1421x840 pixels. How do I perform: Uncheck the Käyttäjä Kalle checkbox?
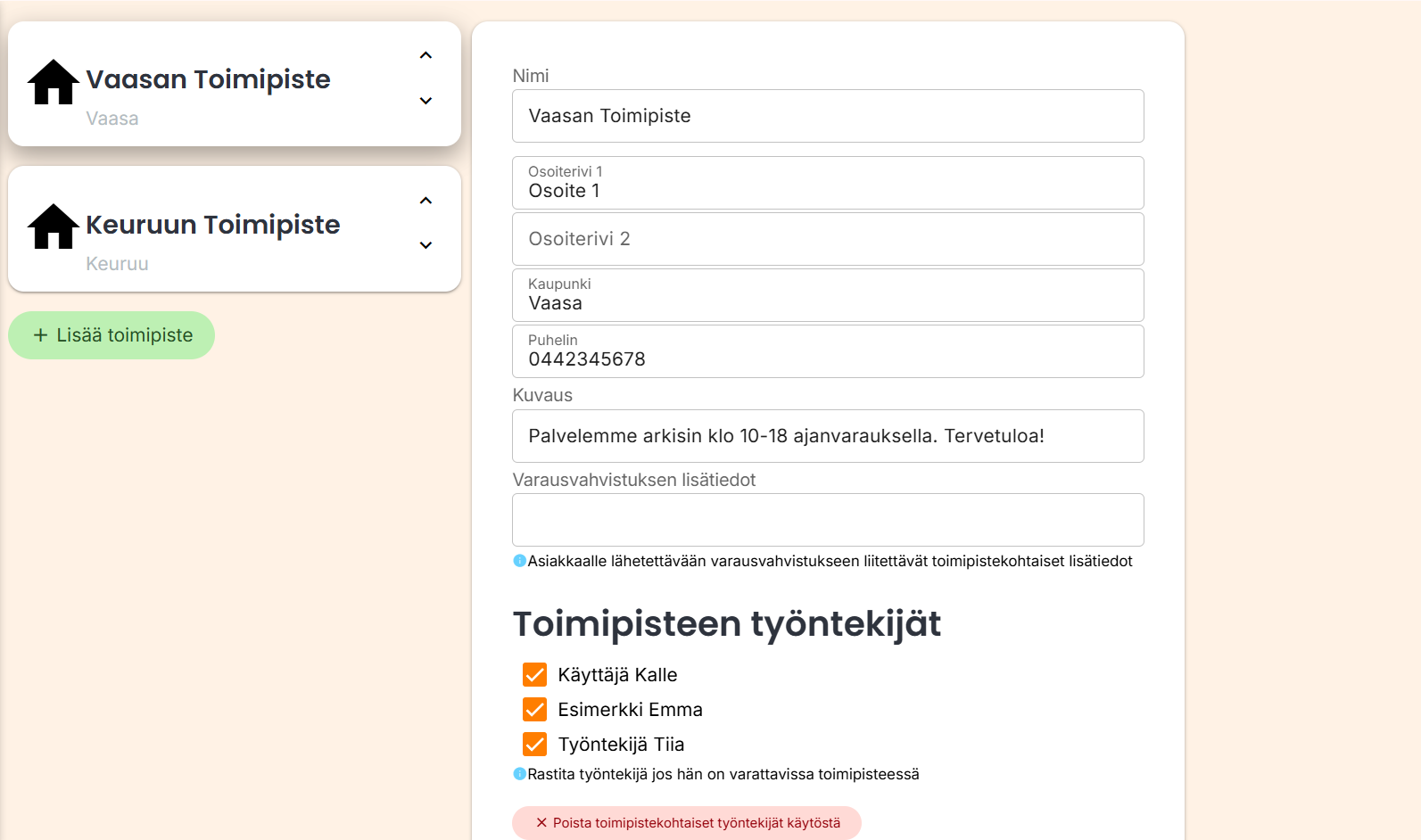tap(534, 675)
